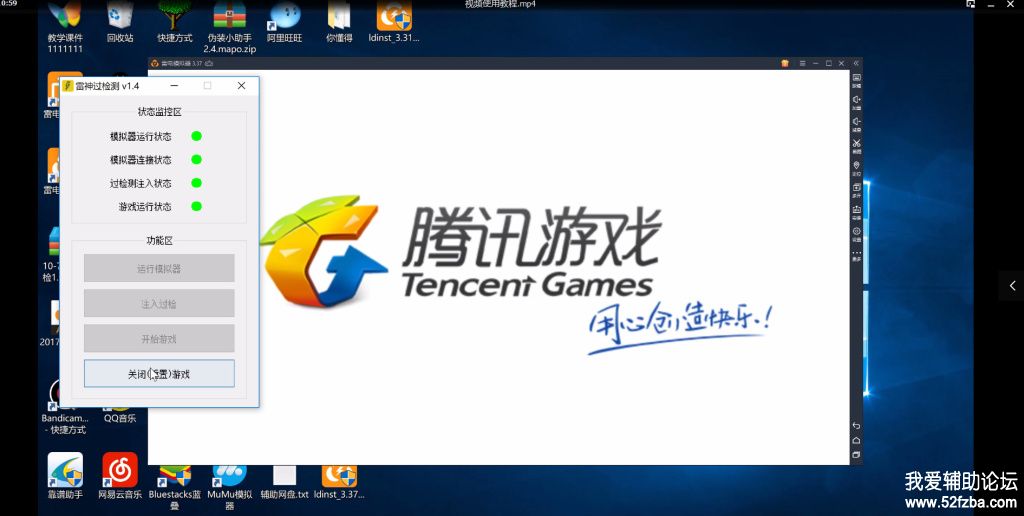The image size is (1024, 516).
Task: Select 快捷方式 desktop icon
Action: click(x=174, y=23)
